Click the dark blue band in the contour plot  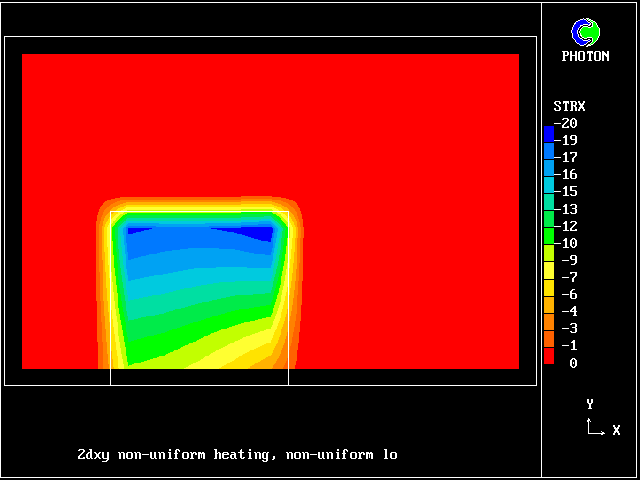200,235
